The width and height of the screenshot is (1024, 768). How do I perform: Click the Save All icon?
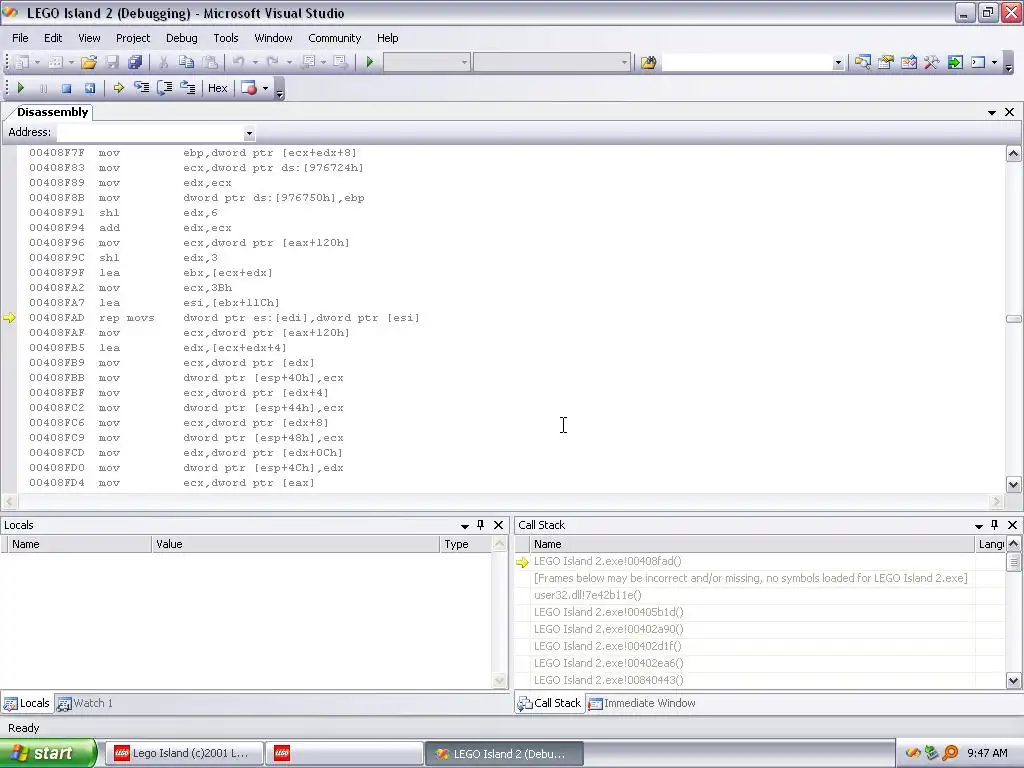point(135,62)
